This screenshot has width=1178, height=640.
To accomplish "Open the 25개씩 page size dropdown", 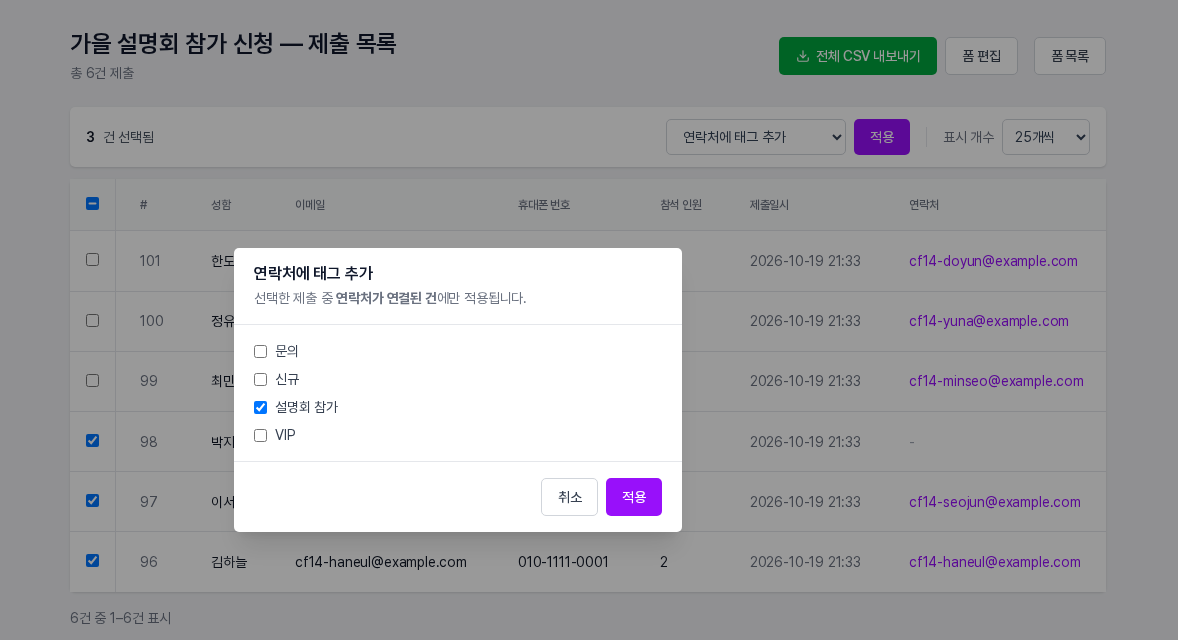I will click(1046, 137).
